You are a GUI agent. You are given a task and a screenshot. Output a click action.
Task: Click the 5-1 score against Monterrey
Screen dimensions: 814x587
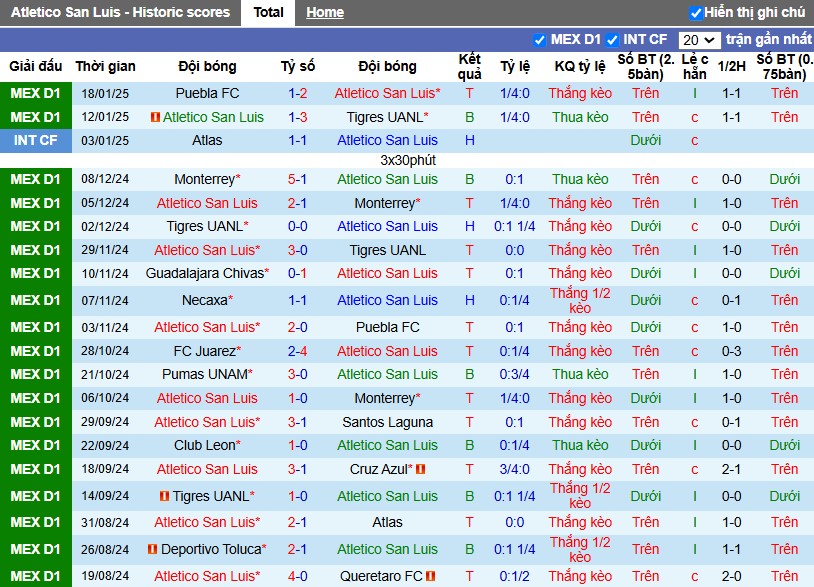click(297, 180)
